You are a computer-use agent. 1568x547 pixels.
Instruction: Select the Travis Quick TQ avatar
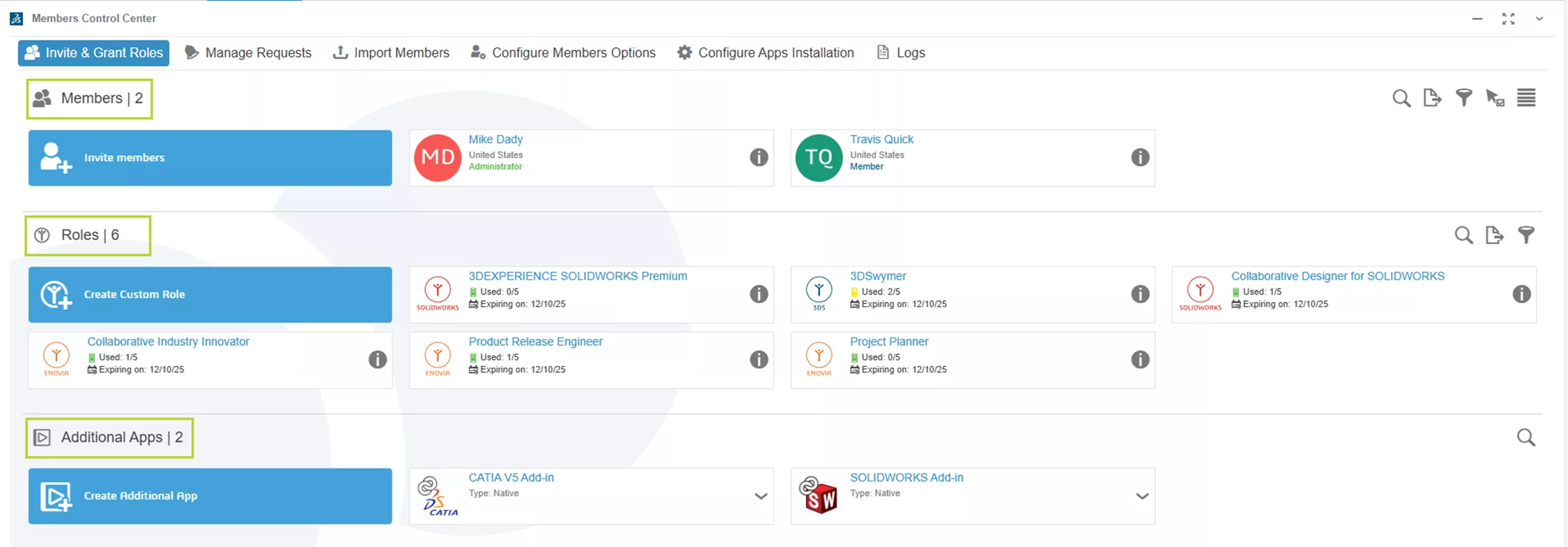818,158
